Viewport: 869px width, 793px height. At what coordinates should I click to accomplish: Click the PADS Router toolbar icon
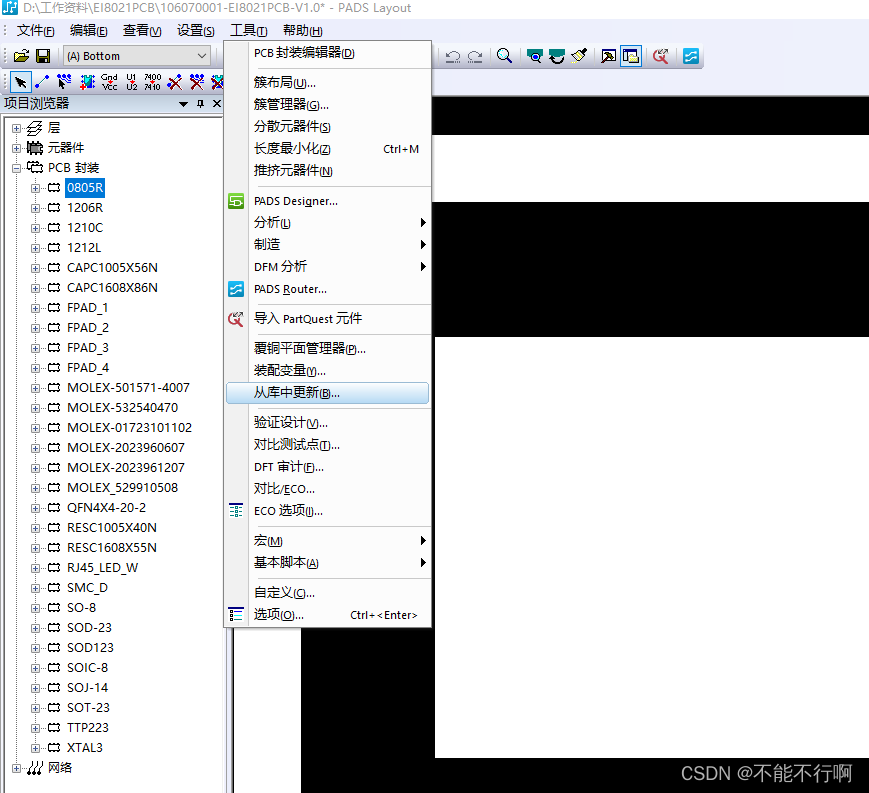click(691, 56)
